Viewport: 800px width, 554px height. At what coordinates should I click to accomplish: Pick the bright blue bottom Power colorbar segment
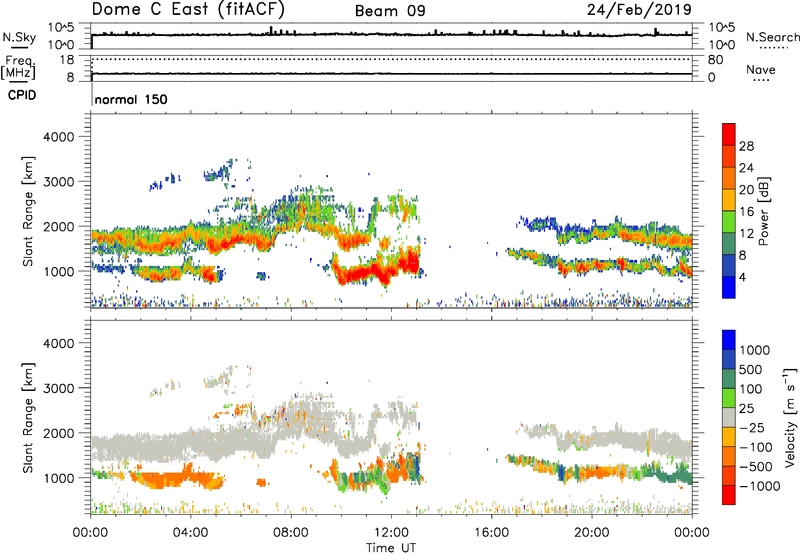click(x=729, y=288)
